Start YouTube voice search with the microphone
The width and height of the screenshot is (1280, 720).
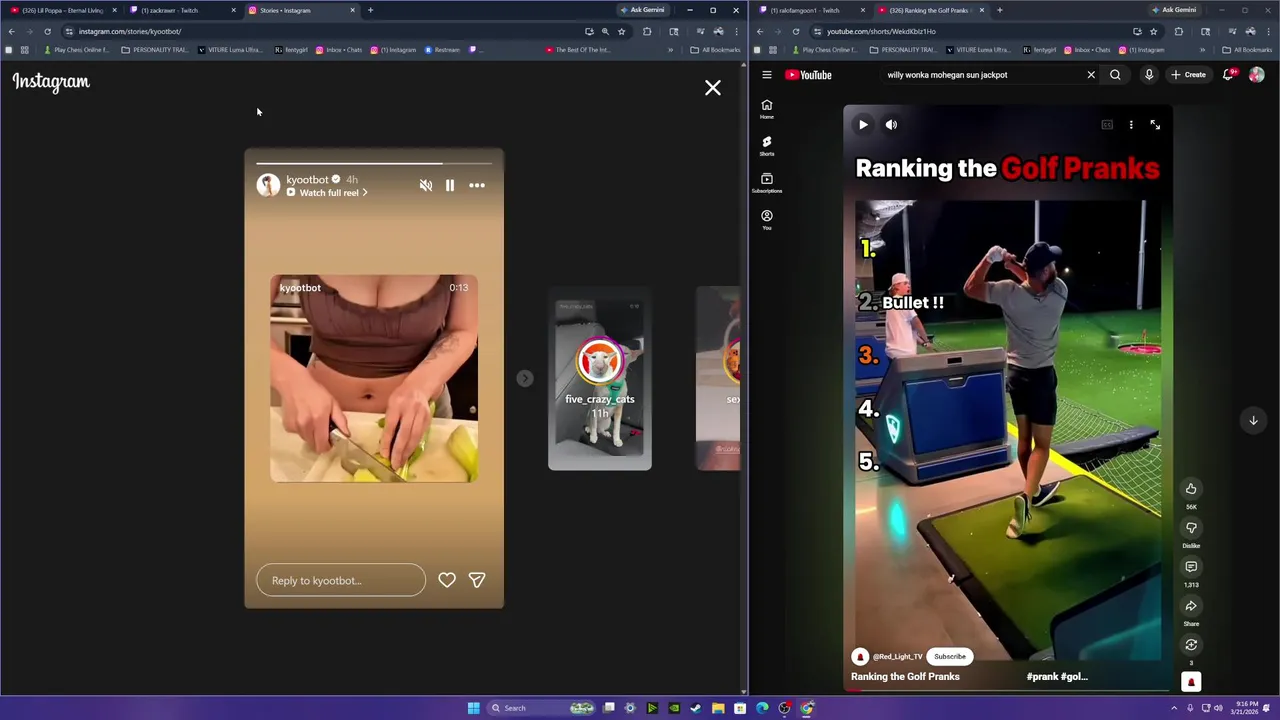pyautogui.click(x=1149, y=75)
